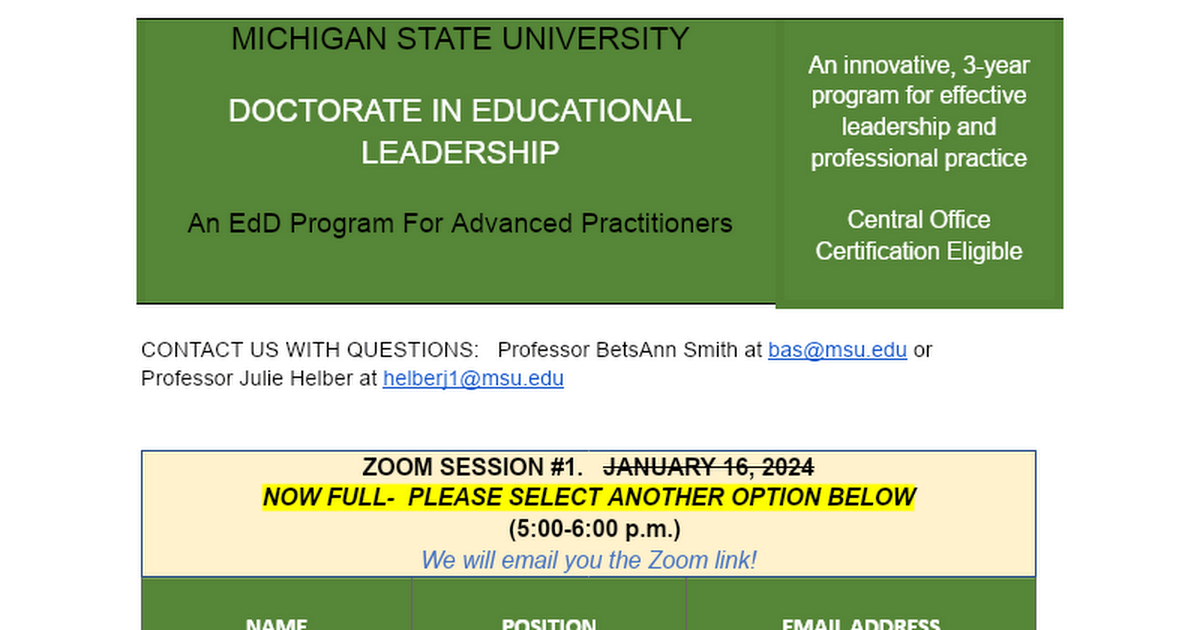Viewport: 1200px width, 630px height.
Task: Click the 'DOCTORATE IN EDUCATIONAL' title line
Action: [x=460, y=110]
